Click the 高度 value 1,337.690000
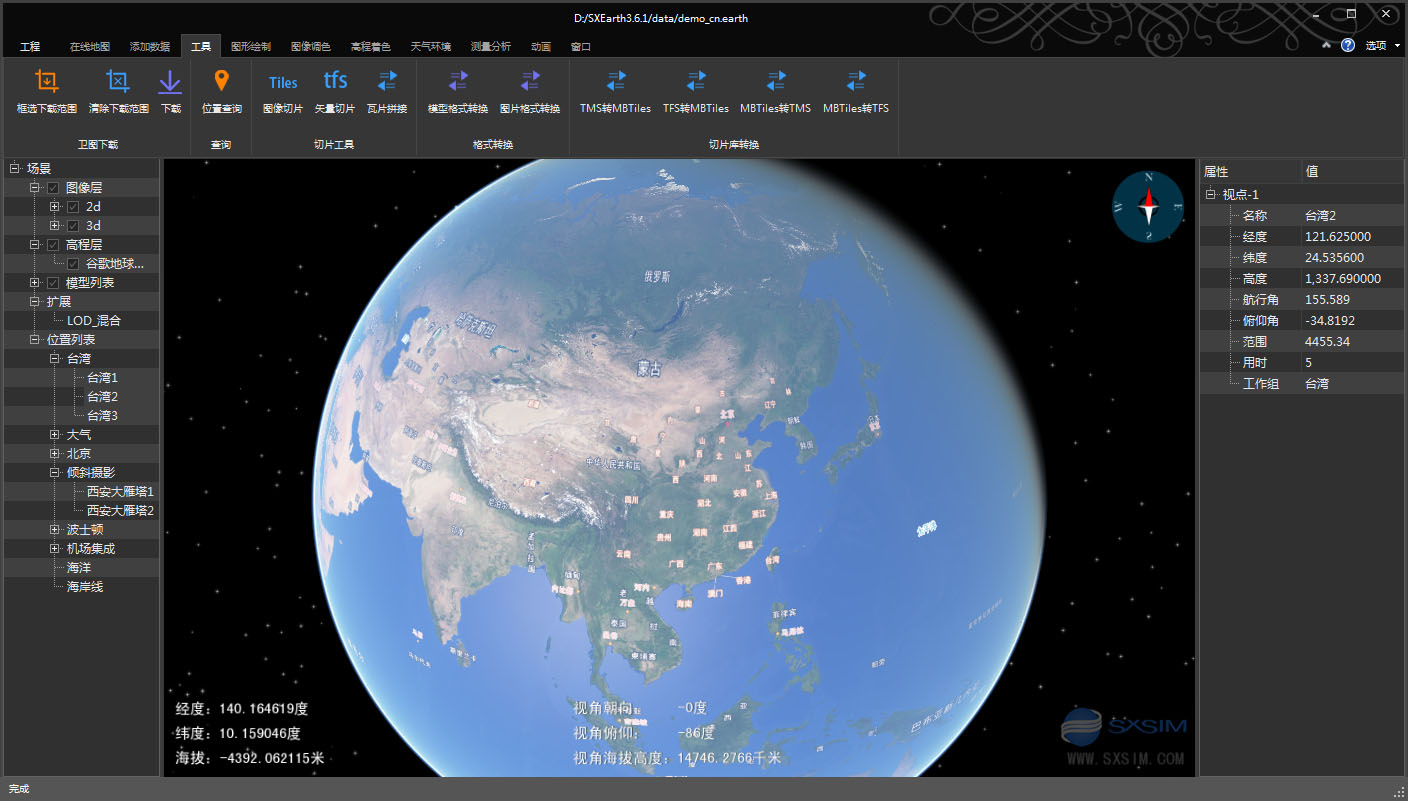Image resolution: width=1408 pixels, height=801 pixels. (1343, 278)
